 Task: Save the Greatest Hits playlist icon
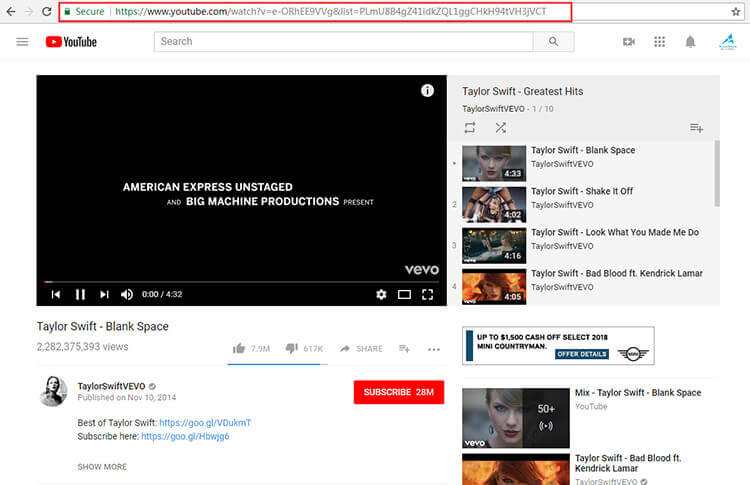(x=696, y=128)
